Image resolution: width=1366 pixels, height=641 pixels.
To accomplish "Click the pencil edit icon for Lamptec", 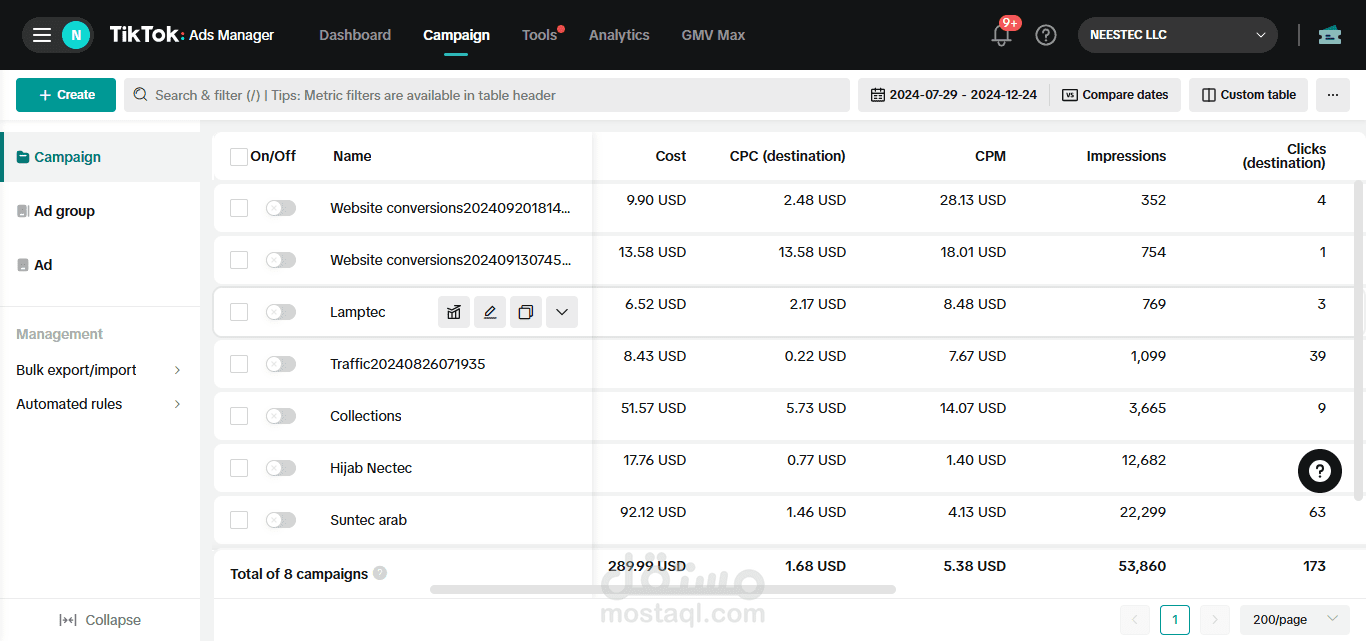I will point(490,312).
